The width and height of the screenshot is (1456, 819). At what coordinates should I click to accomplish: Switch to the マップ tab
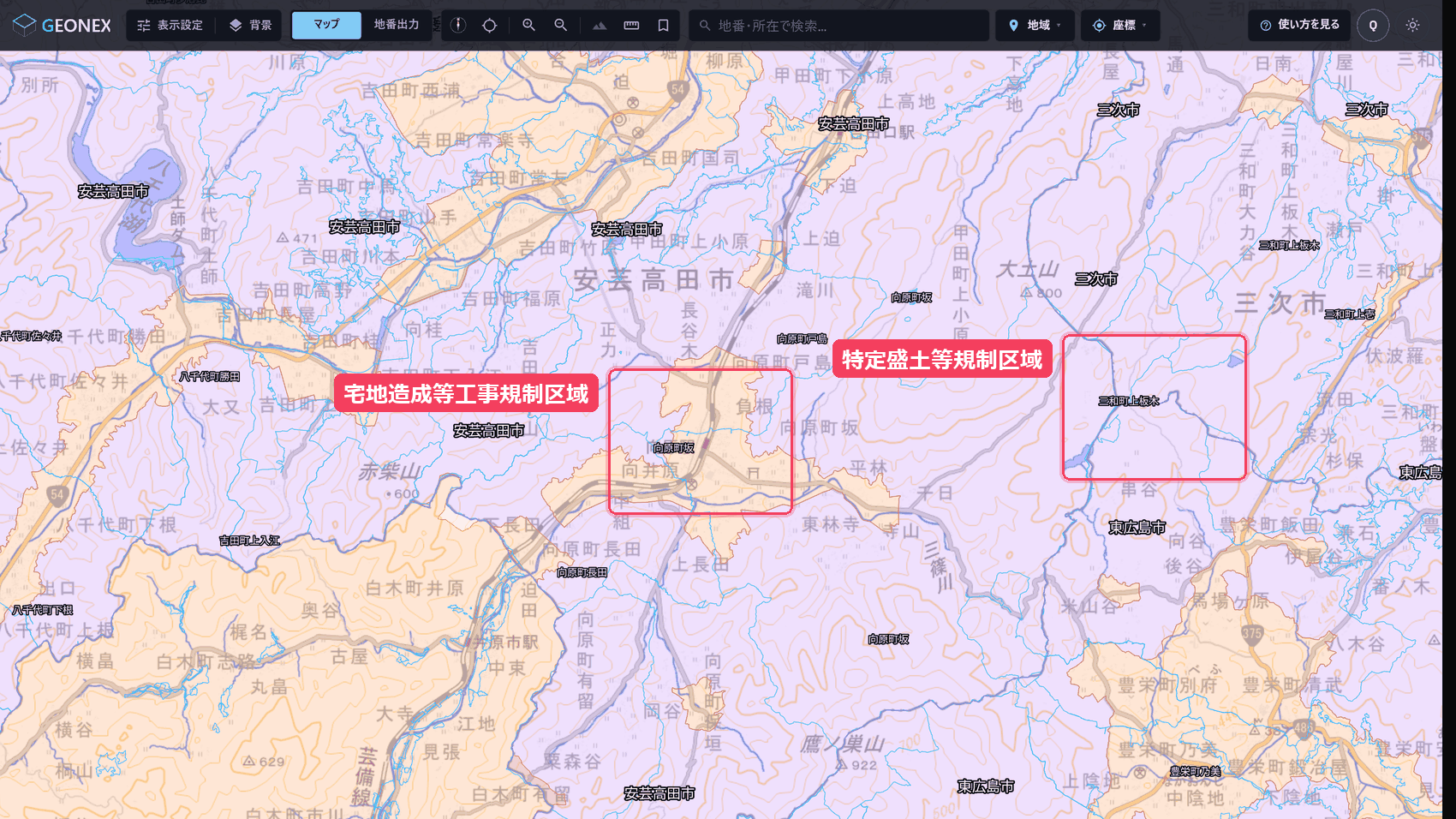click(x=326, y=25)
